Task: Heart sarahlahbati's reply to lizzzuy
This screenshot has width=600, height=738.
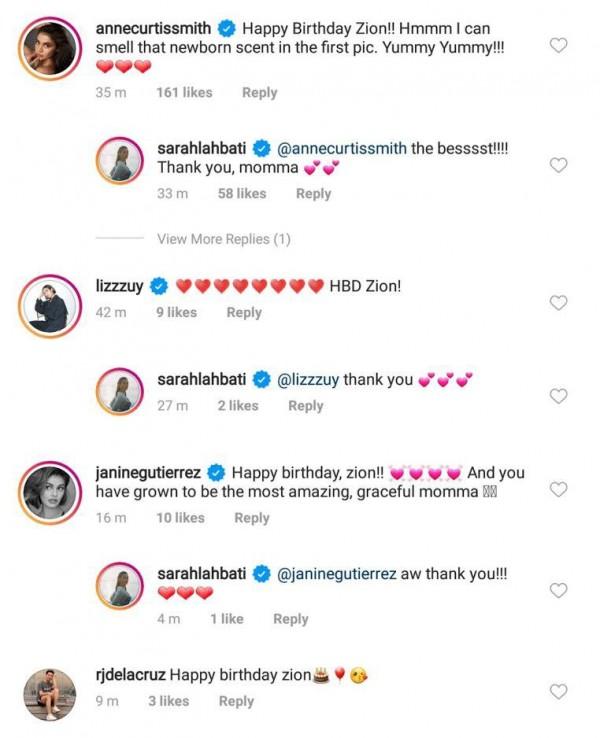Action: pos(560,396)
